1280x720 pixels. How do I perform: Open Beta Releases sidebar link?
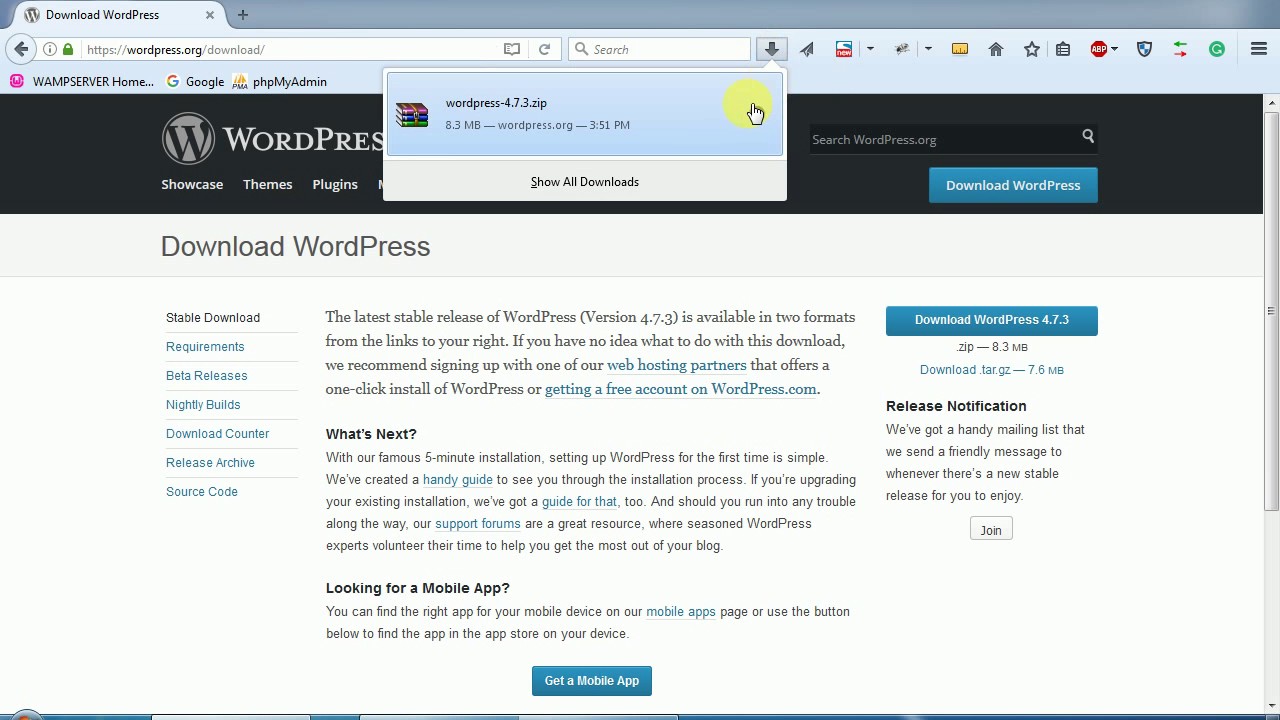click(x=206, y=375)
